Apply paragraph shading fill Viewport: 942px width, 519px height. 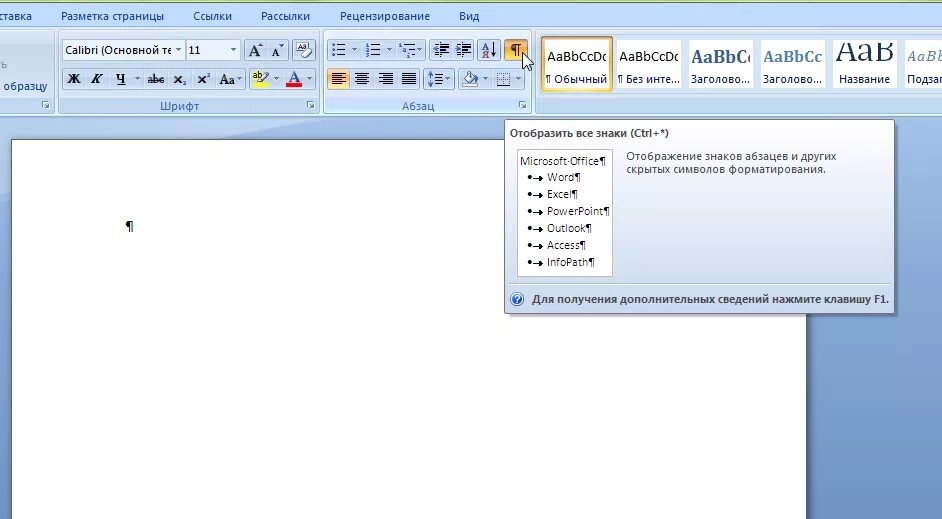pyautogui.click(x=470, y=79)
